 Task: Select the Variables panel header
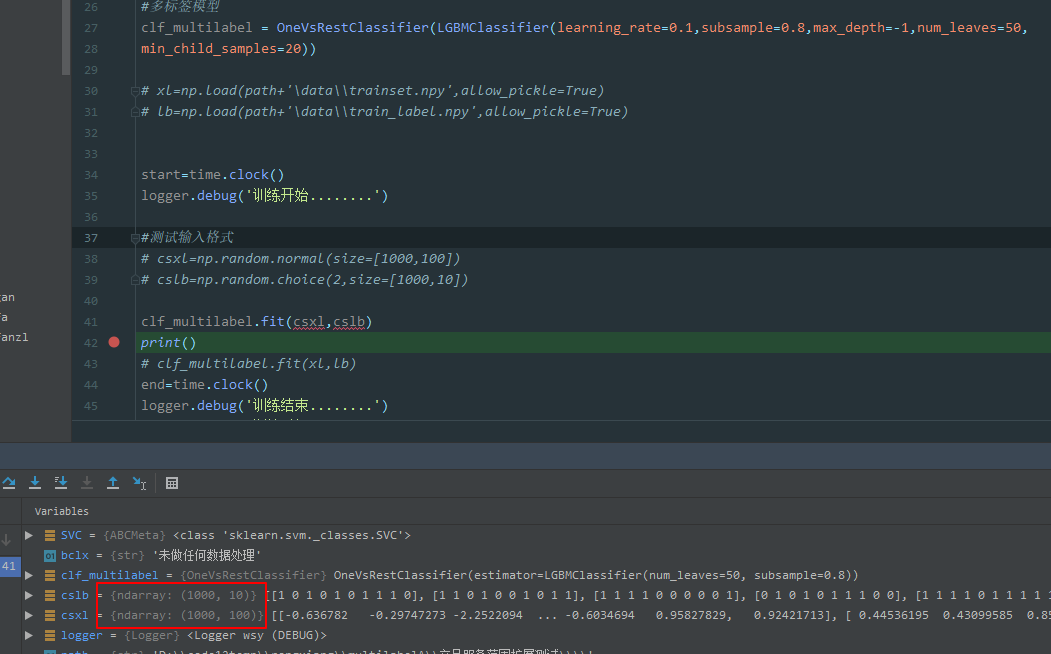62,511
